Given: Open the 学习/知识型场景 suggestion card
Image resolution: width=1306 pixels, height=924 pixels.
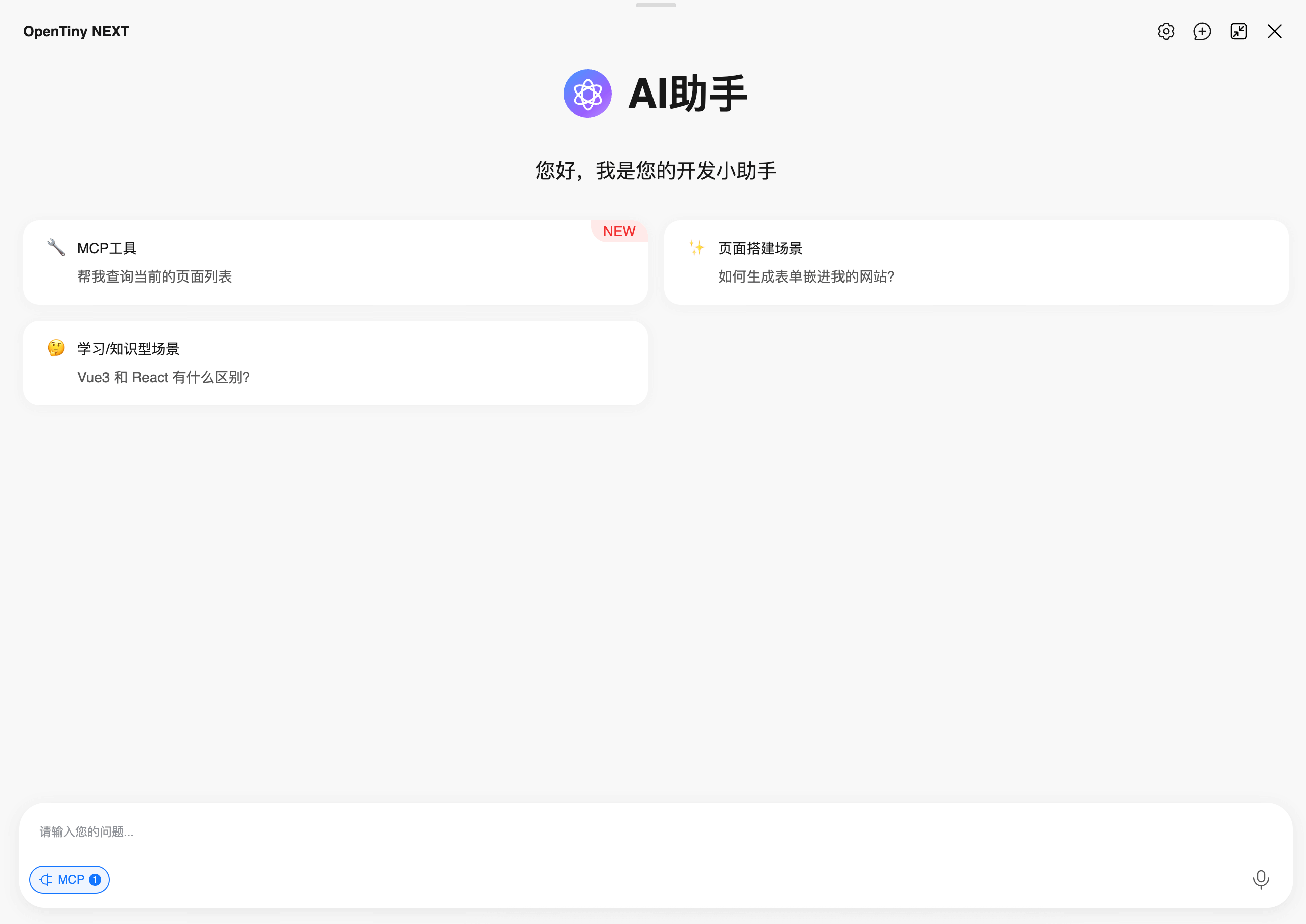Looking at the screenshot, I should (335, 362).
